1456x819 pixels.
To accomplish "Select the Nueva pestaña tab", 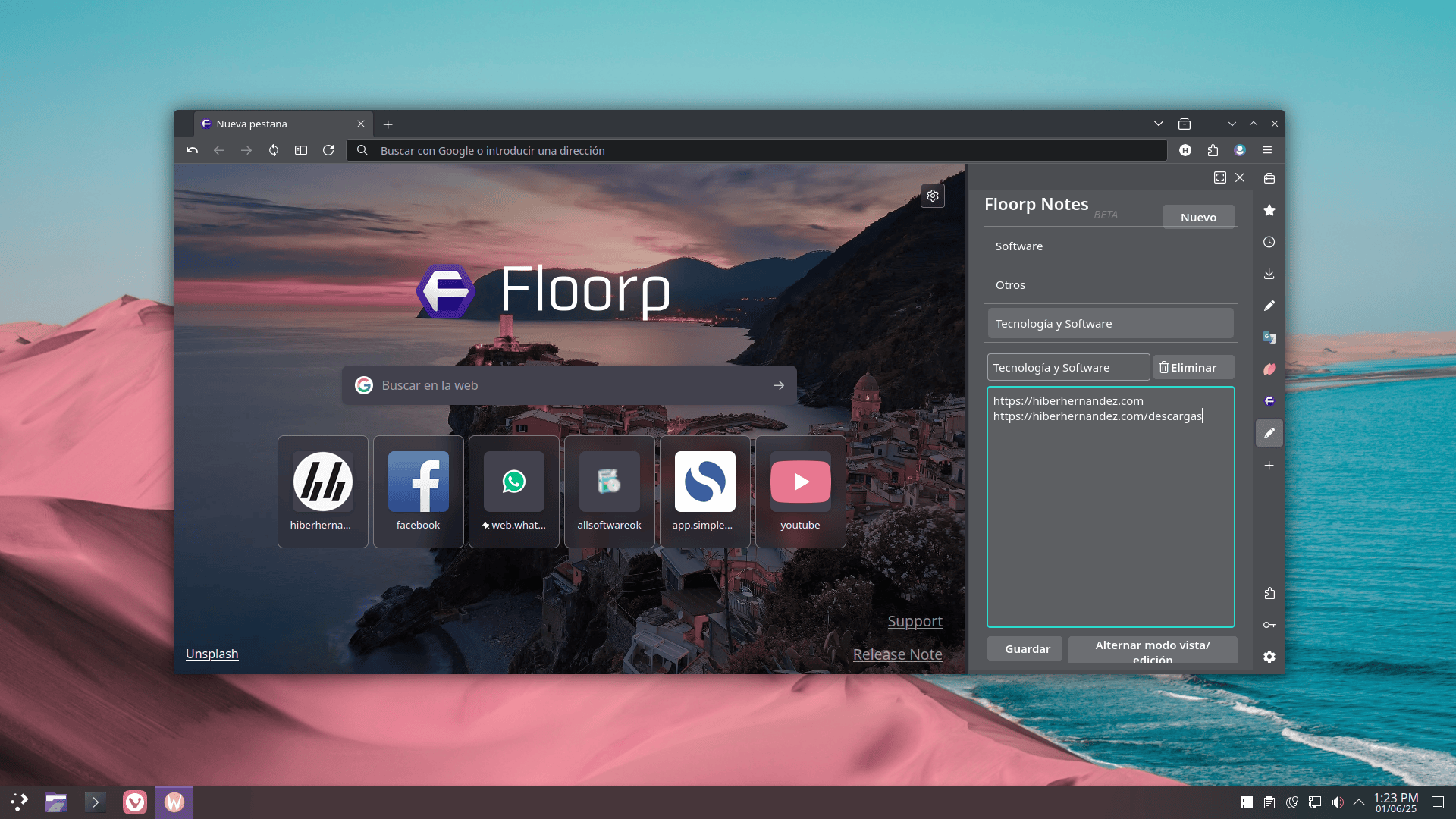I will (x=273, y=124).
